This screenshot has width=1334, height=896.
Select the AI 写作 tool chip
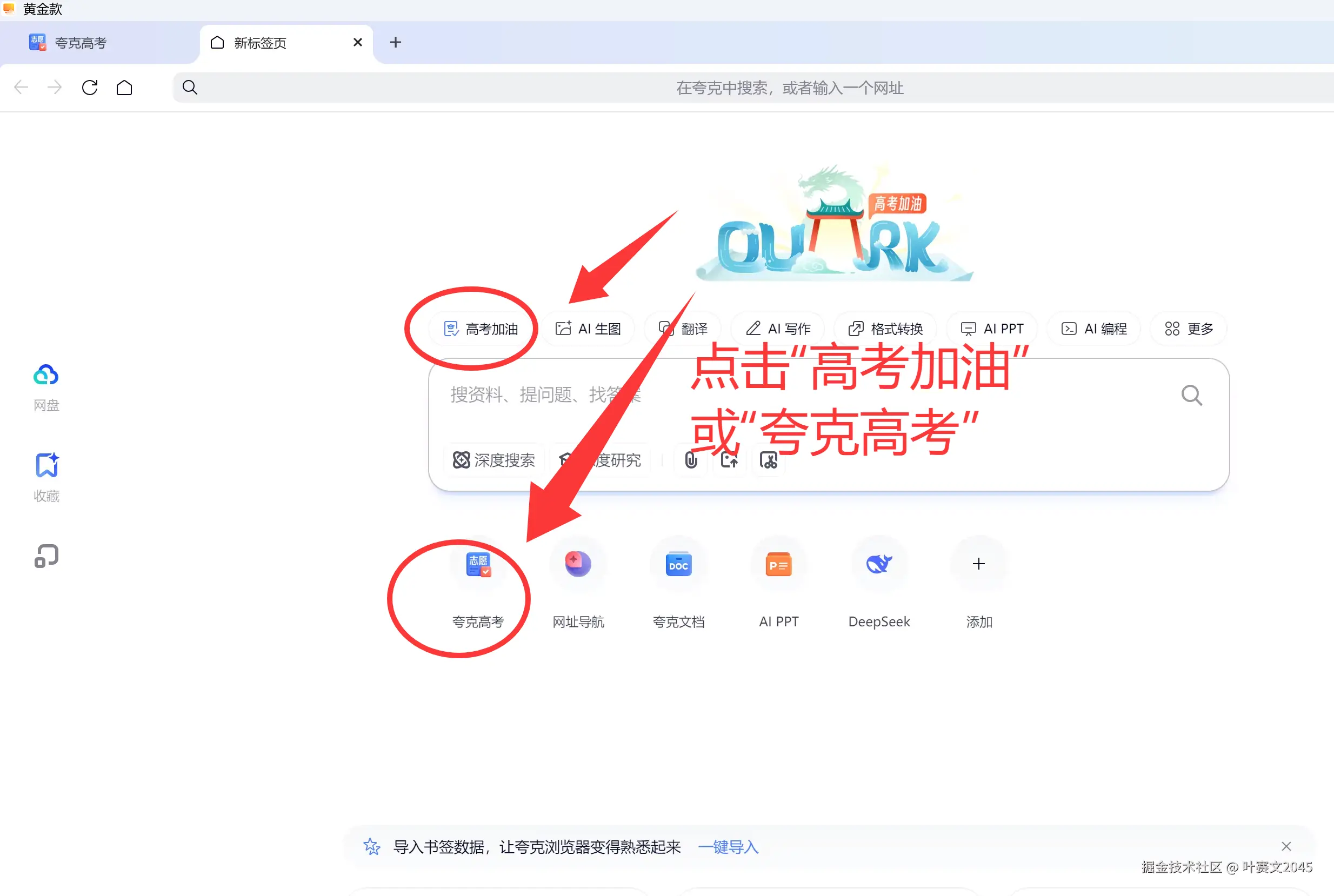pos(778,329)
